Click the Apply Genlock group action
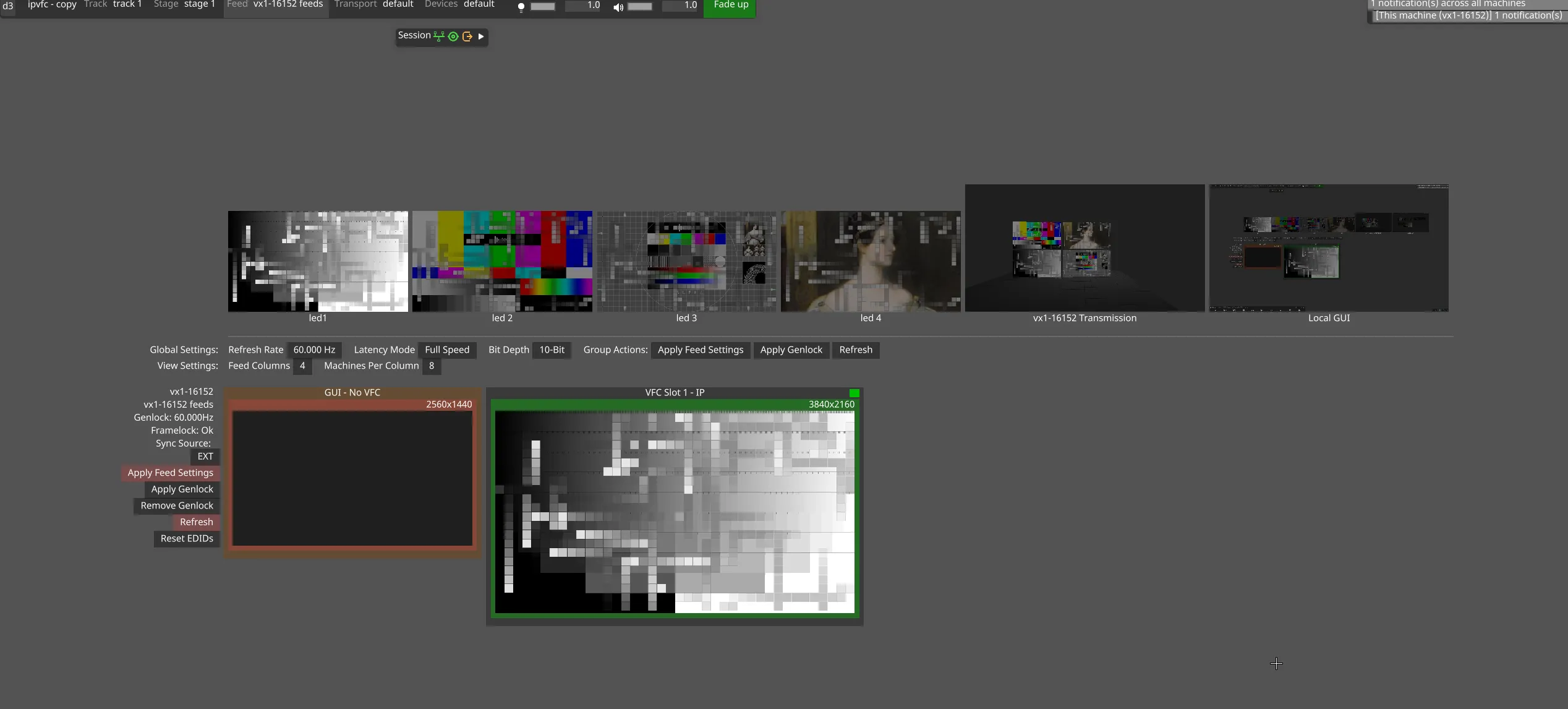The width and height of the screenshot is (1568, 709). 791,349
